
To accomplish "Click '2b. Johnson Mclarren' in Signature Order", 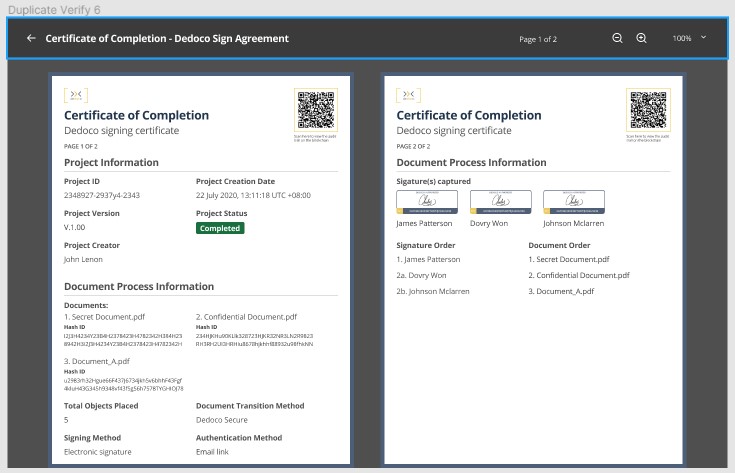I will click(433, 291).
